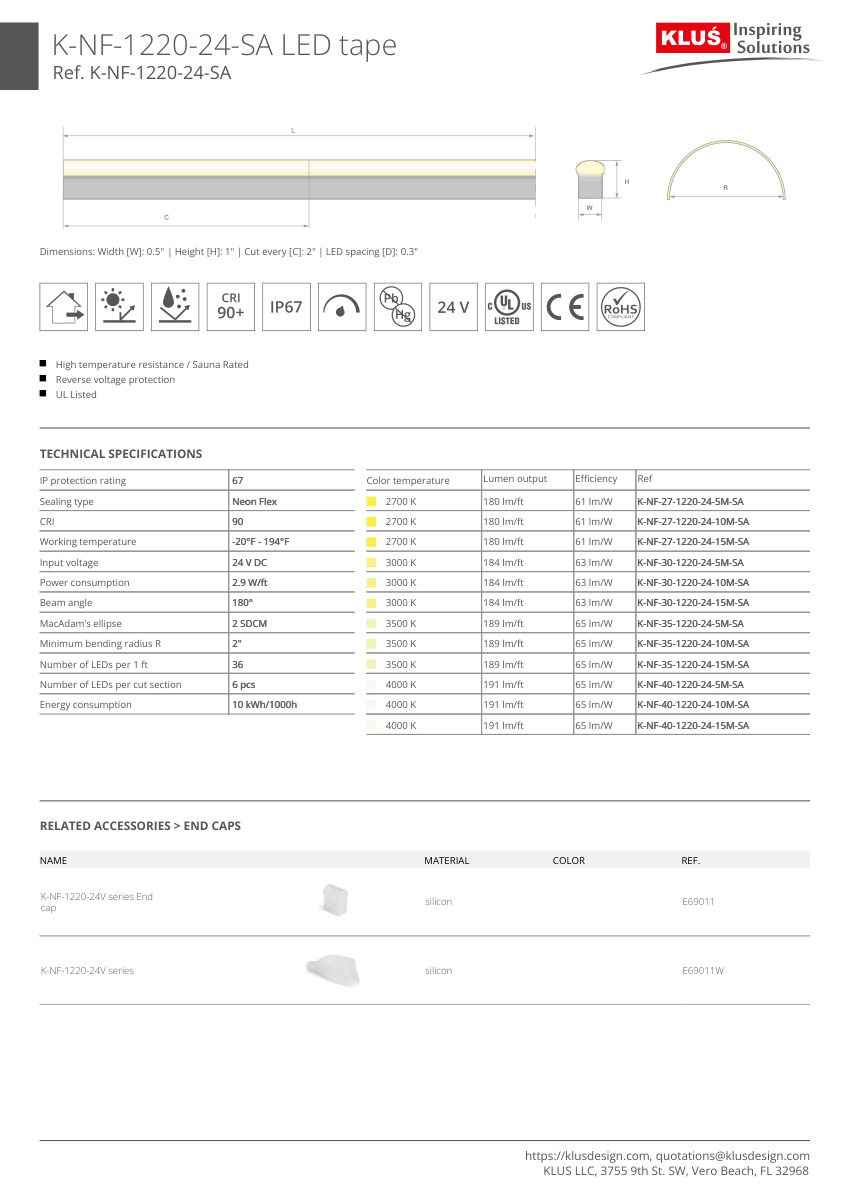Viewport: 850px width, 1203px height.
Task: Click the E69011W reference code
Action: [703, 971]
